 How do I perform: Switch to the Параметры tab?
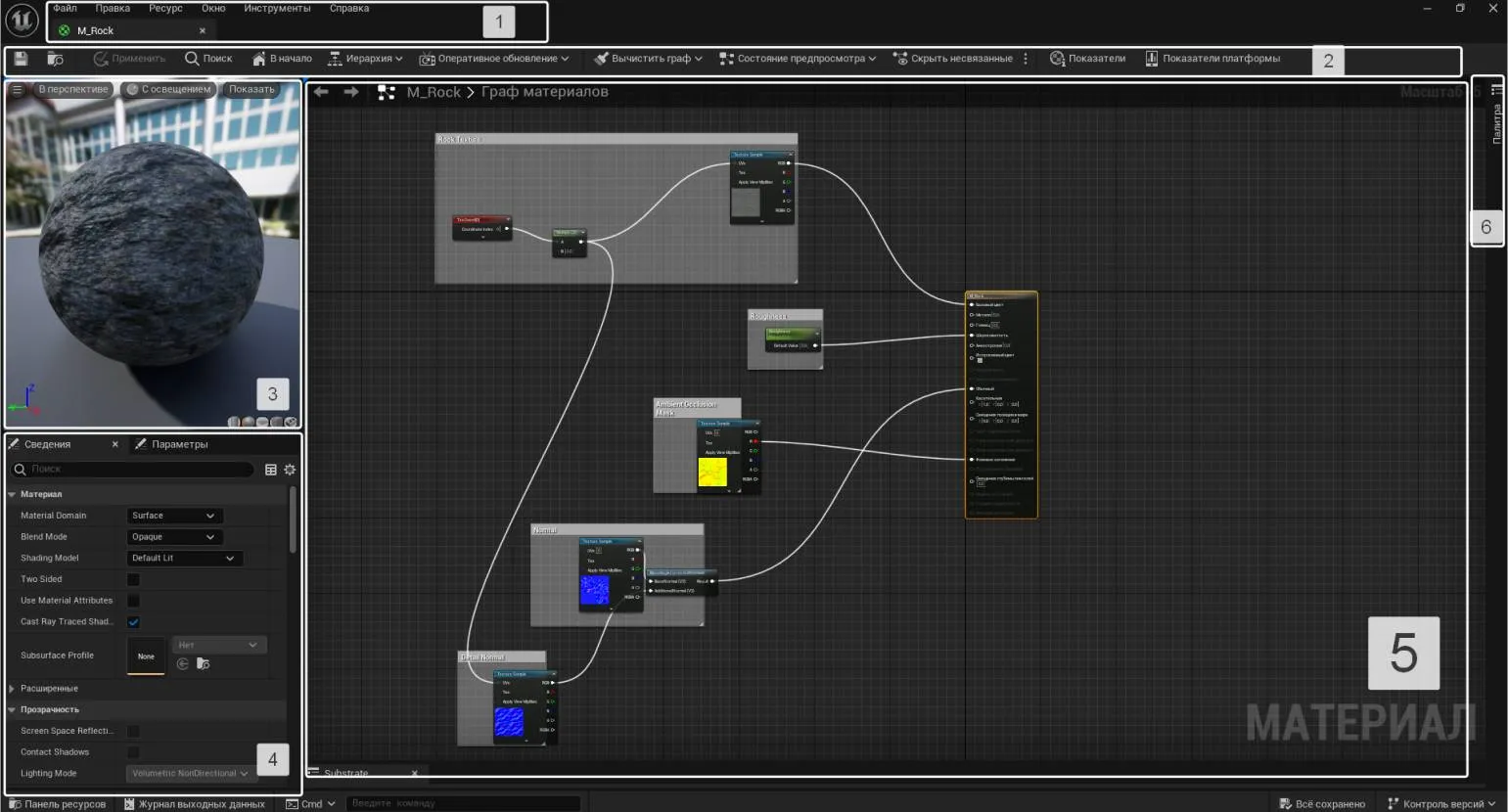(x=178, y=444)
